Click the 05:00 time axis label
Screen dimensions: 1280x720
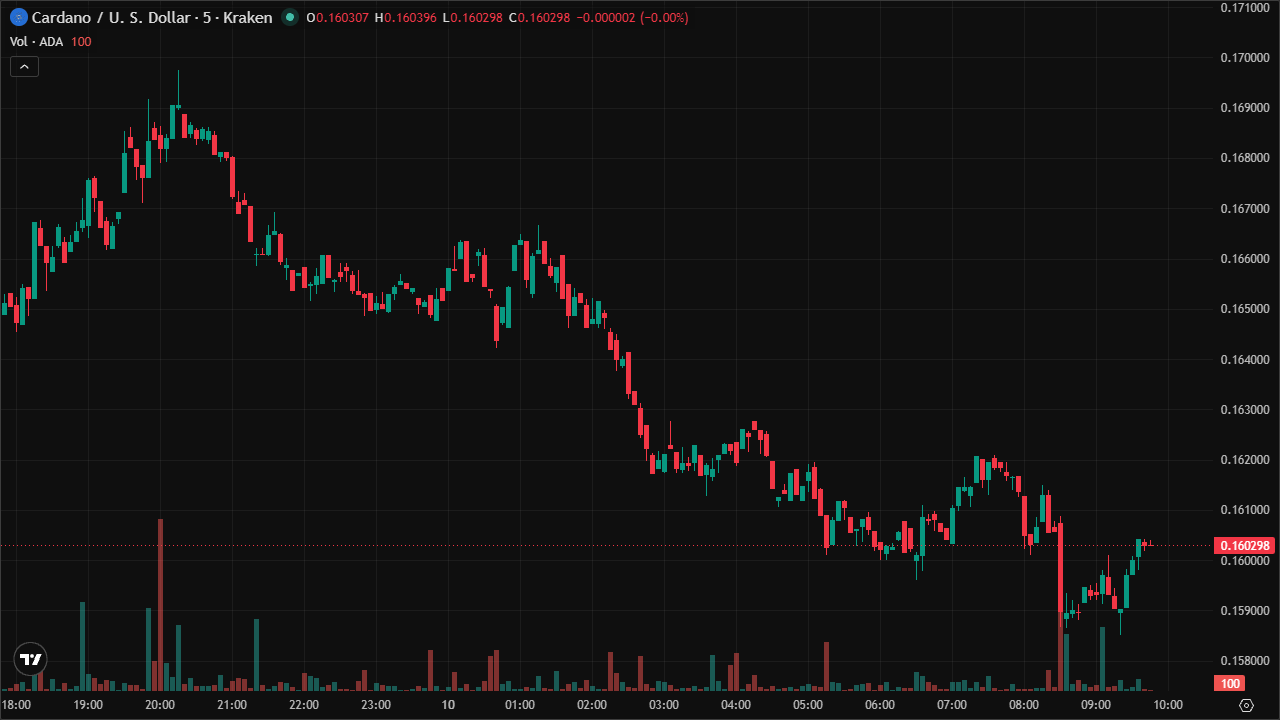[808, 705]
